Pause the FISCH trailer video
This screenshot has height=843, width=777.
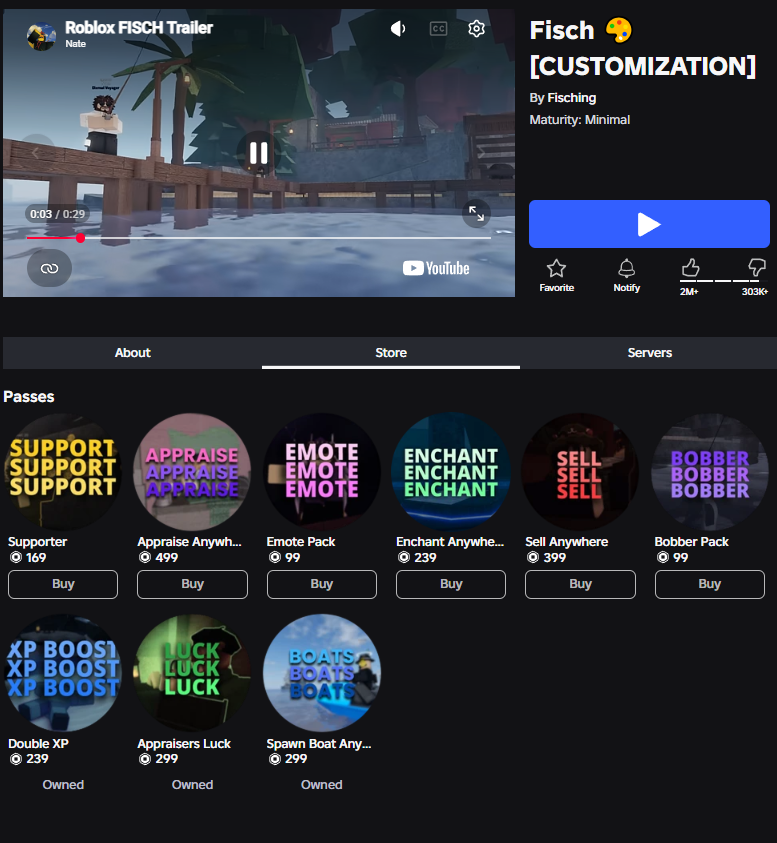tap(259, 153)
